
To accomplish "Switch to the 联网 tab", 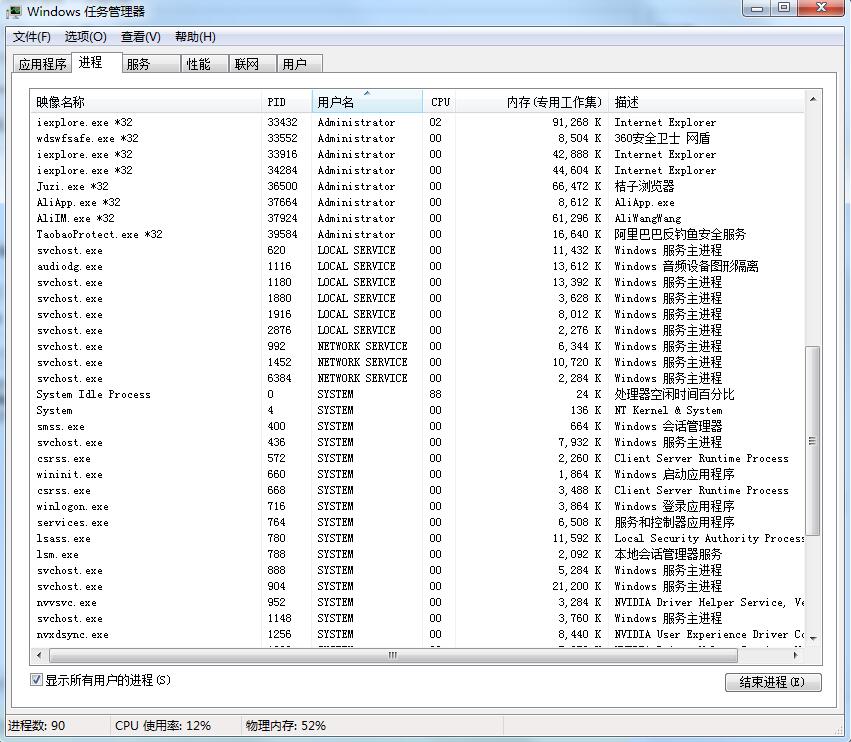I will coord(246,64).
